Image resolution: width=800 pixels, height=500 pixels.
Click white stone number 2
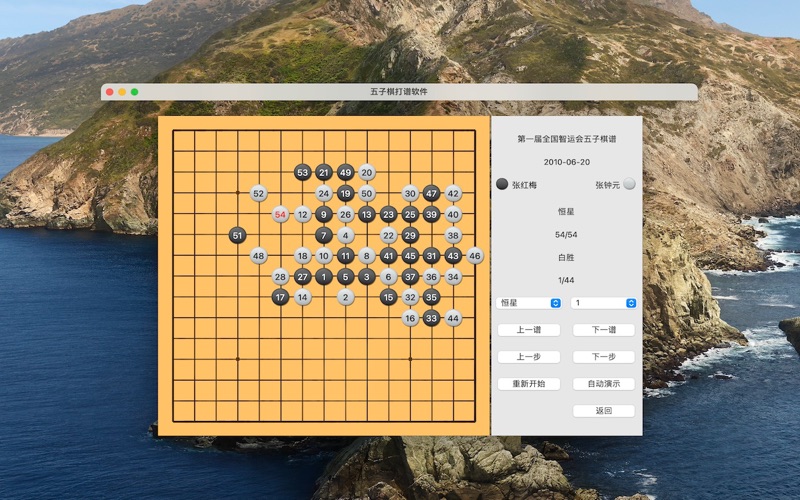tap(345, 297)
